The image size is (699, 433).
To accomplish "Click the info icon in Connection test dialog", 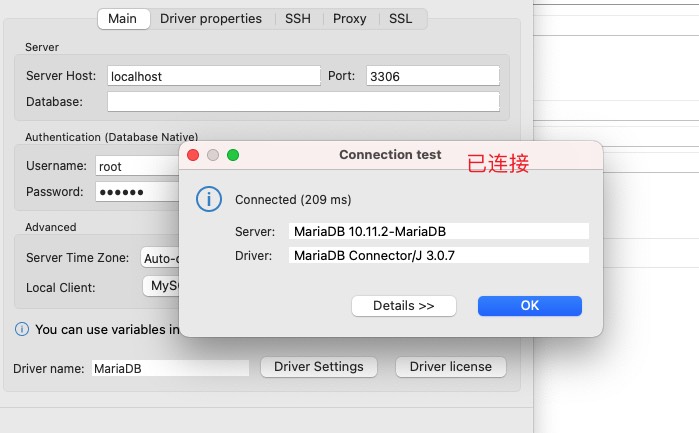I will coord(208,198).
